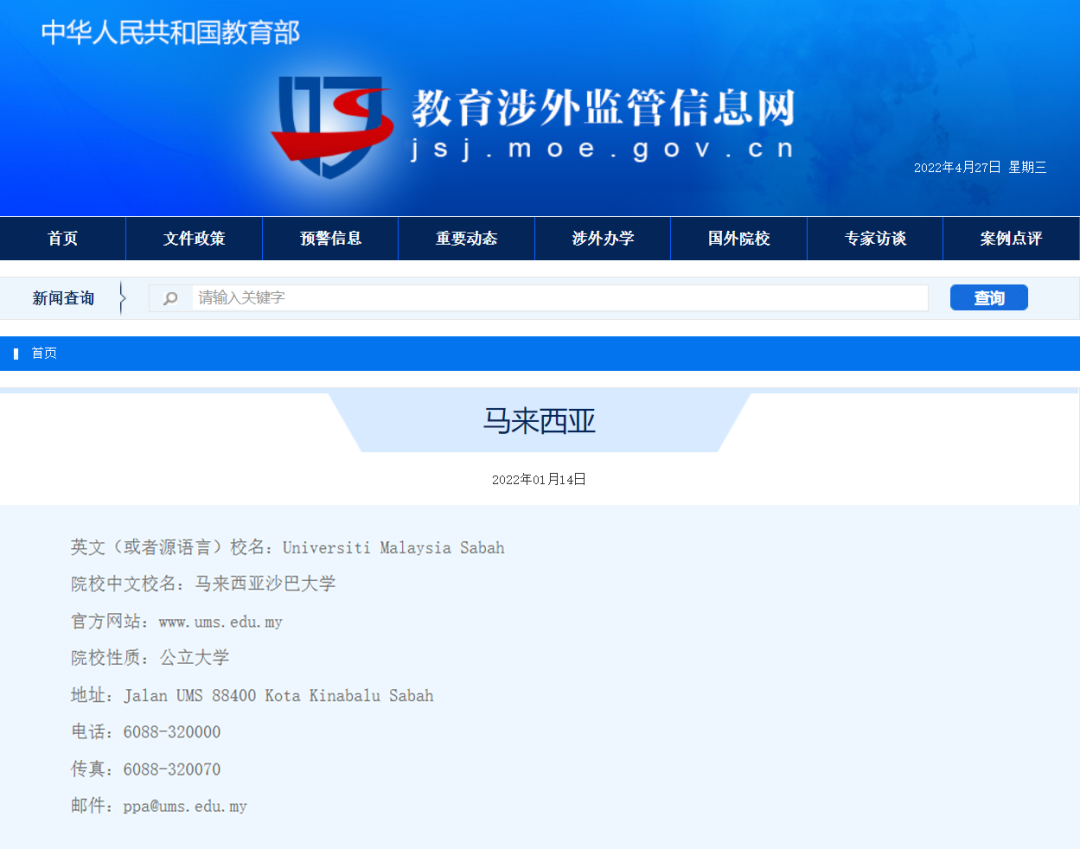Click the blue 查询 button
The height and width of the screenshot is (849, 1080).
click(989, 297)
